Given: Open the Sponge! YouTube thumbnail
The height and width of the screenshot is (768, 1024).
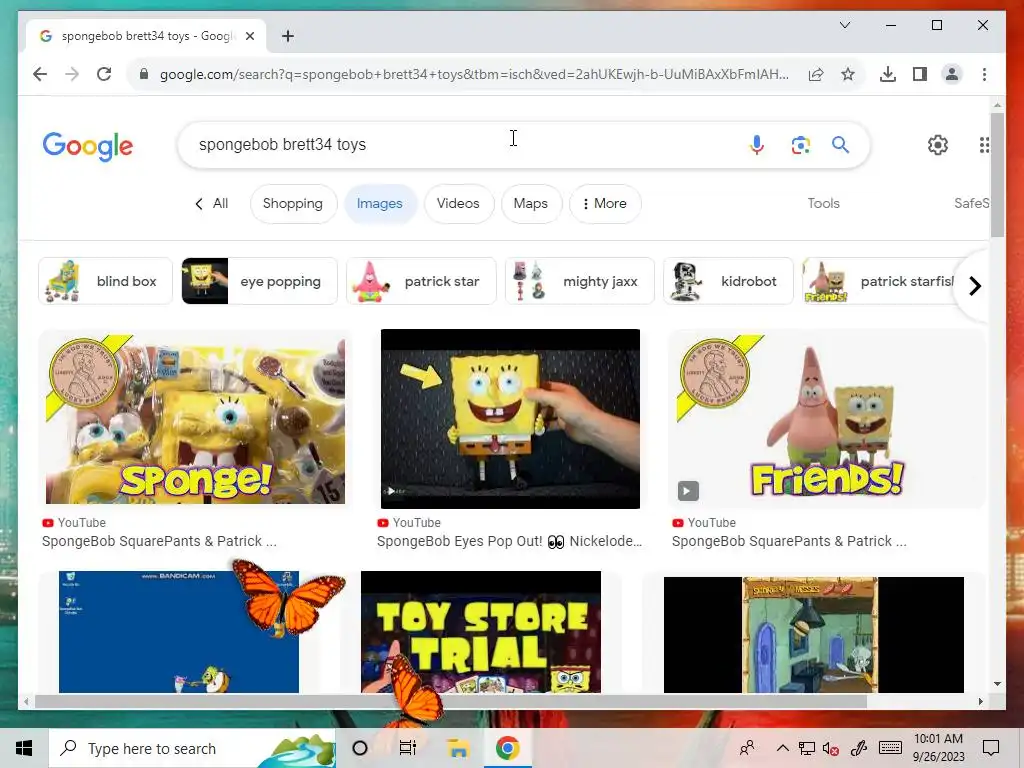Looking at the screenshot, I should coord(195,419).
